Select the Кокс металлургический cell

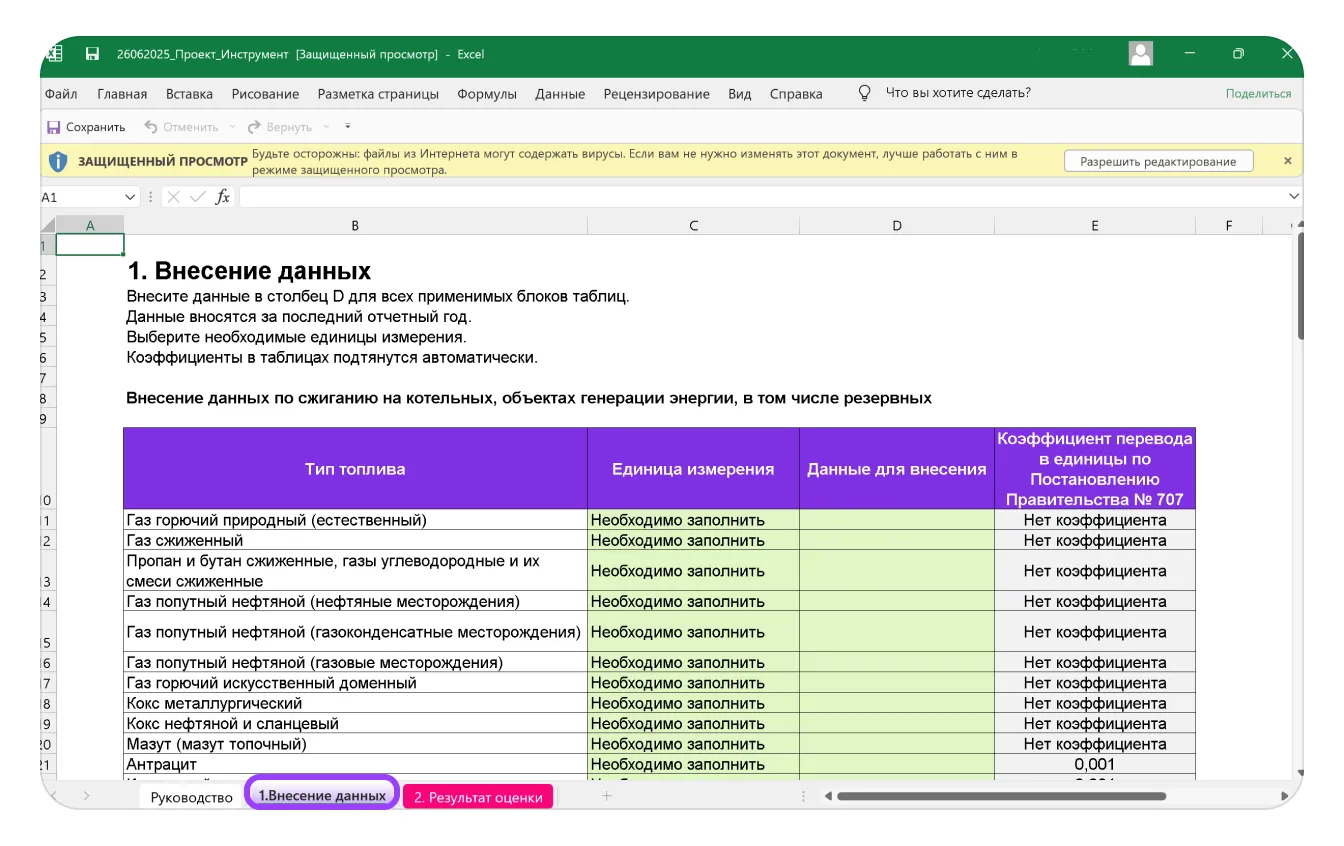coord(355,704)
